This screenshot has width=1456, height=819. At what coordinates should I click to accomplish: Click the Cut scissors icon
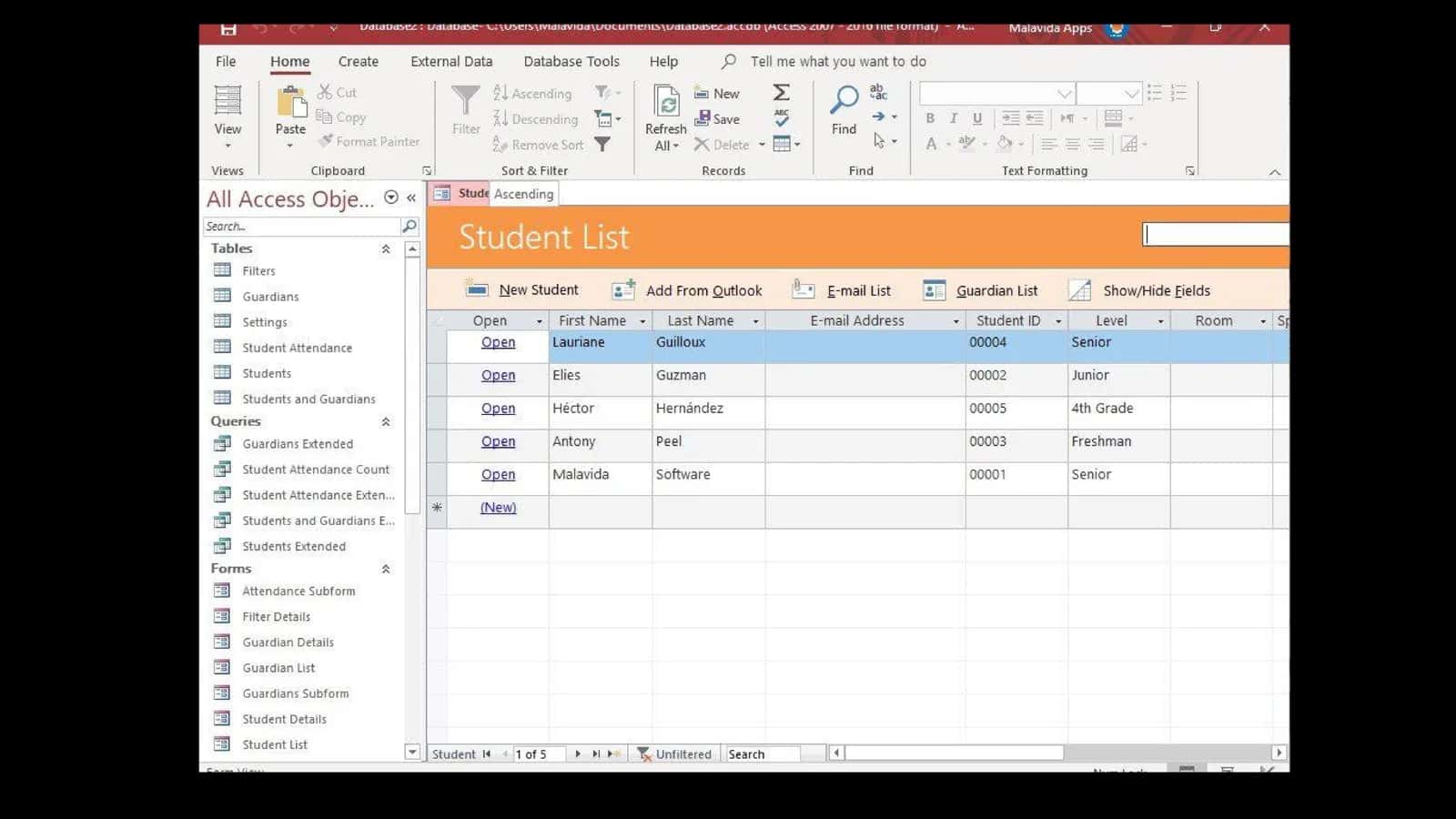(325, 92)
